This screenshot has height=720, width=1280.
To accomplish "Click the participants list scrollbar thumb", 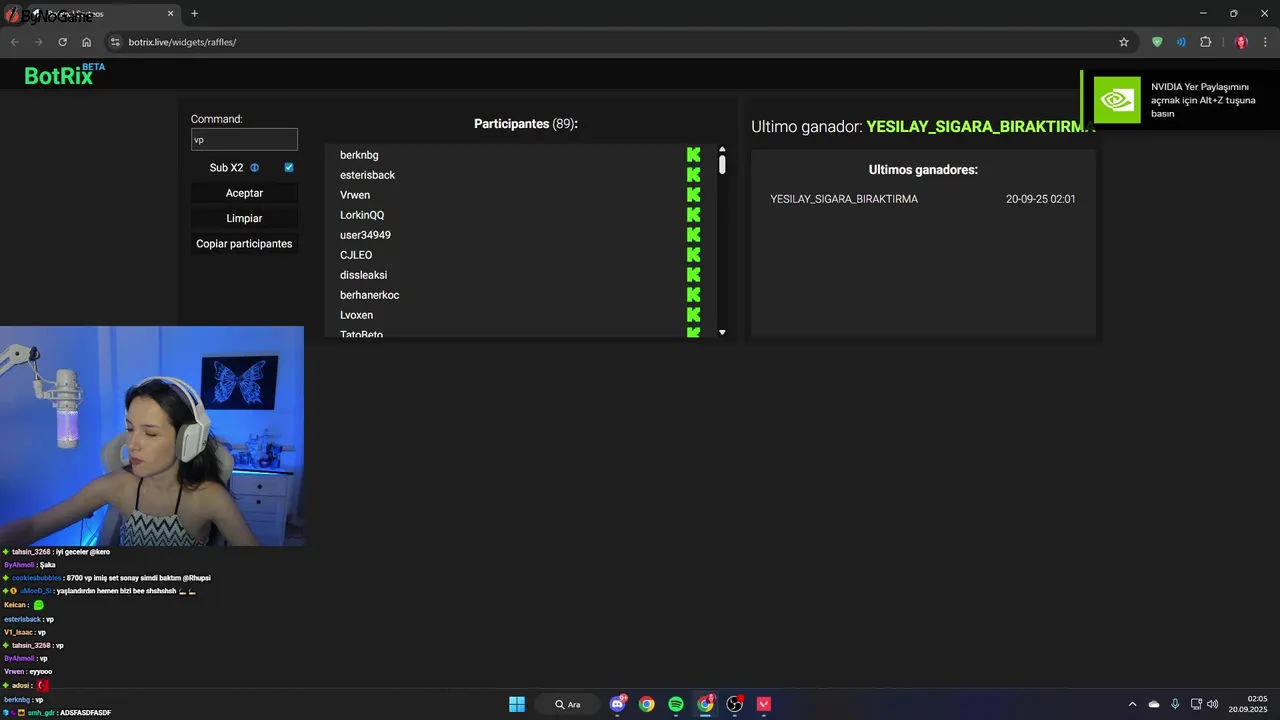I will click(x=722, y=165).
